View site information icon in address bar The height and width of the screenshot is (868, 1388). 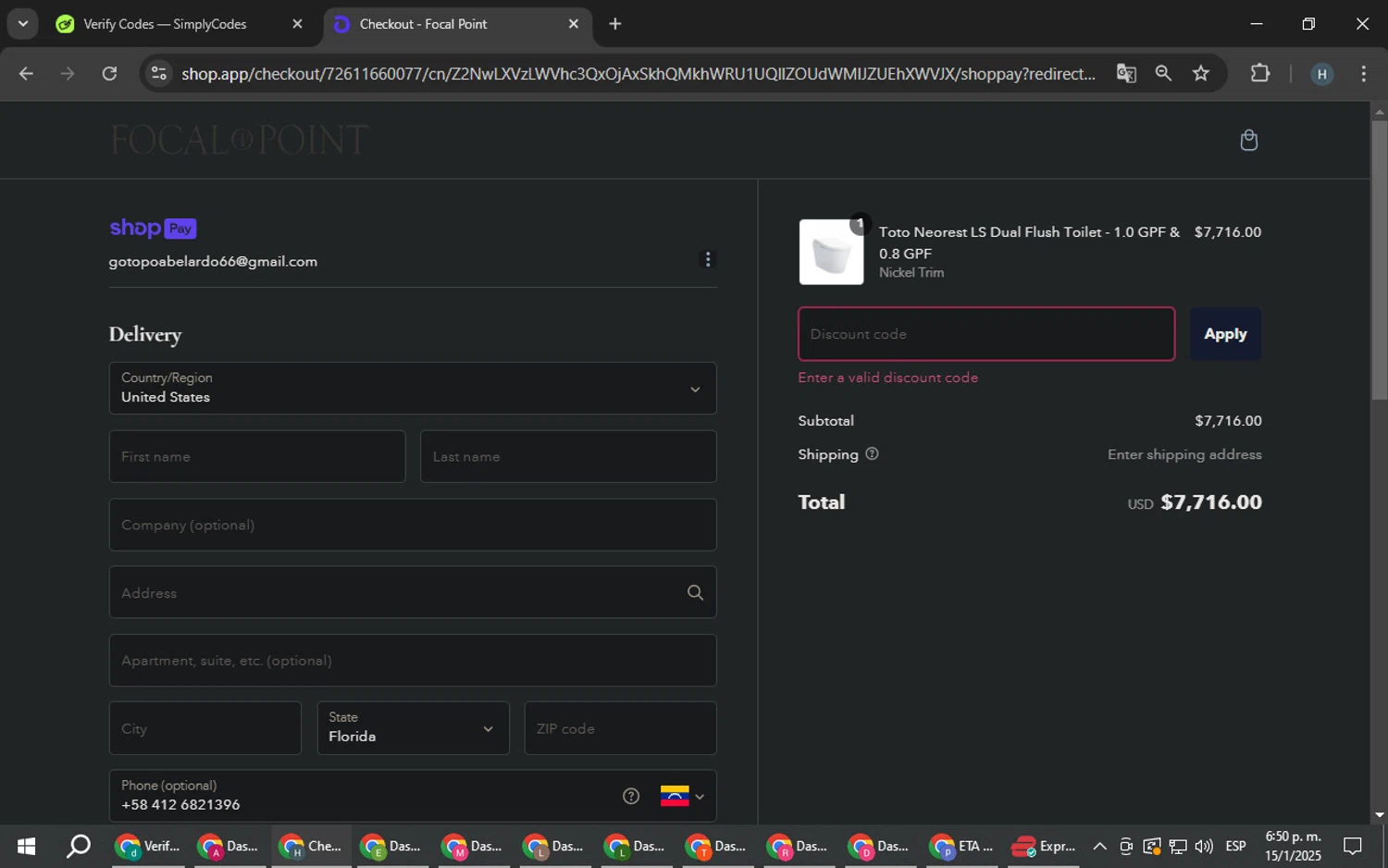click(159, 73)
